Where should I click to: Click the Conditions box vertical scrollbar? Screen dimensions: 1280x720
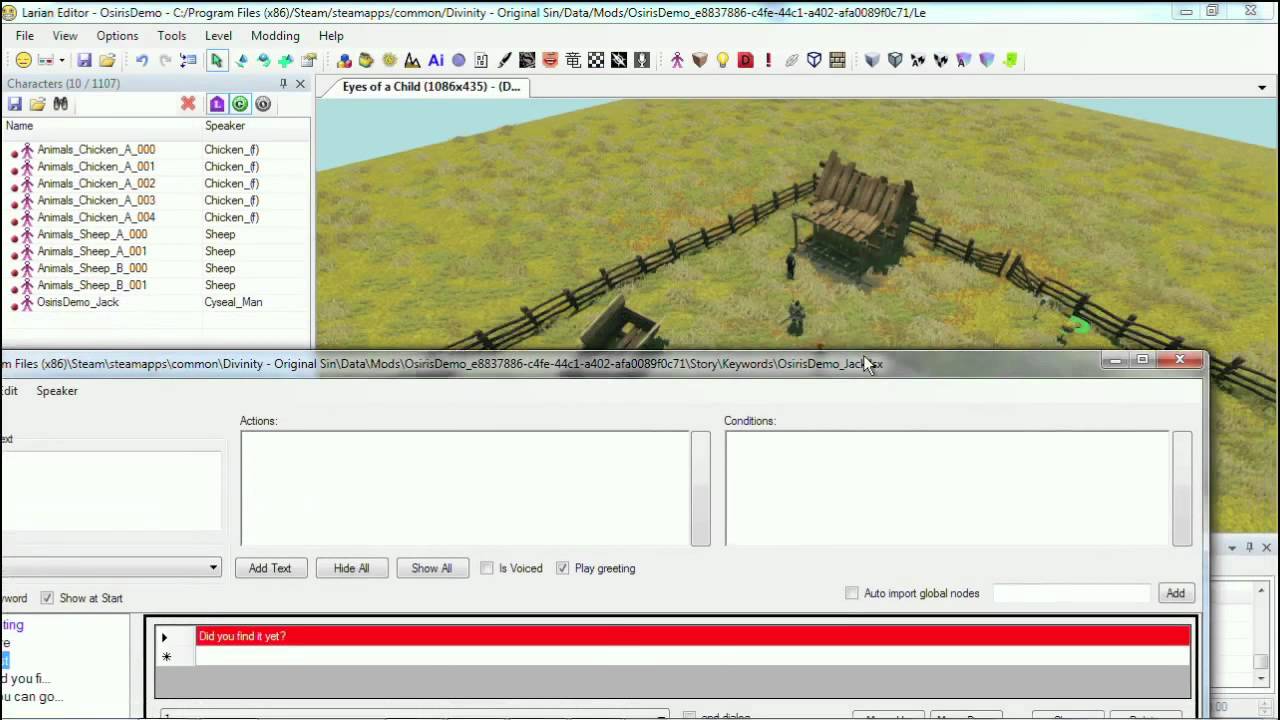pos(1182,488)
